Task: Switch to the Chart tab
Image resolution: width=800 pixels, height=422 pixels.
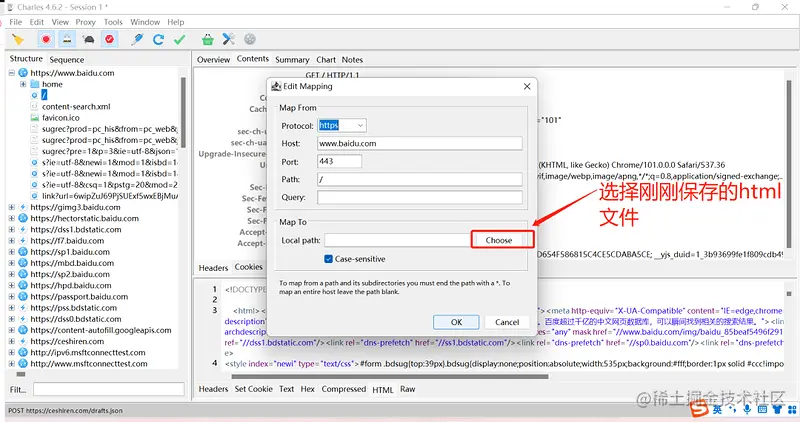Action: point(326,60)
